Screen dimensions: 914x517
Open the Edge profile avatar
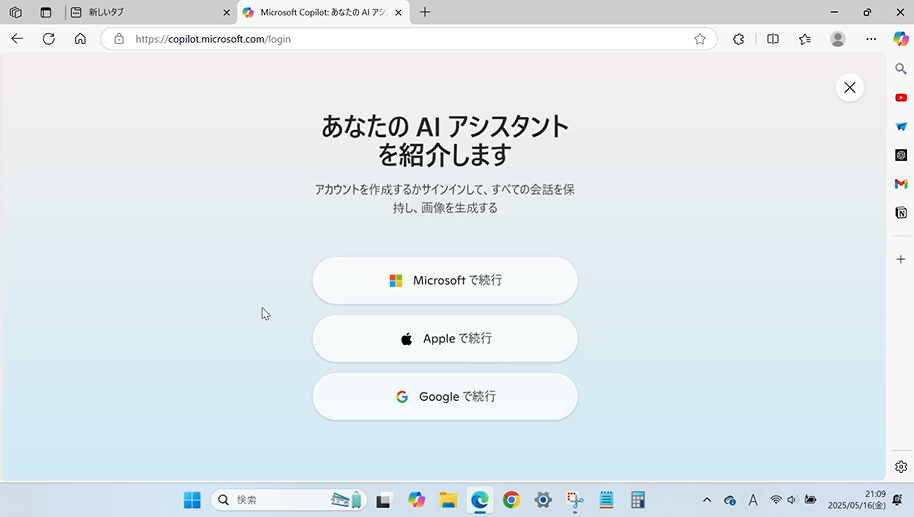(x=838, y=39)
